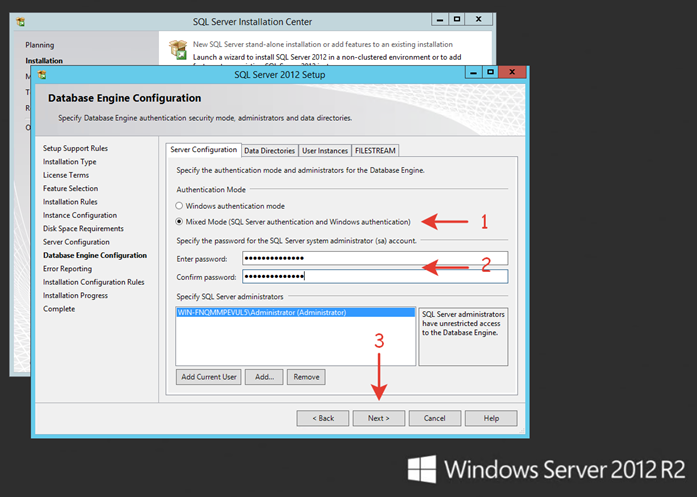
Task: Click the Add Current User button
Action: pyautogui.click(x=208, y=377)
